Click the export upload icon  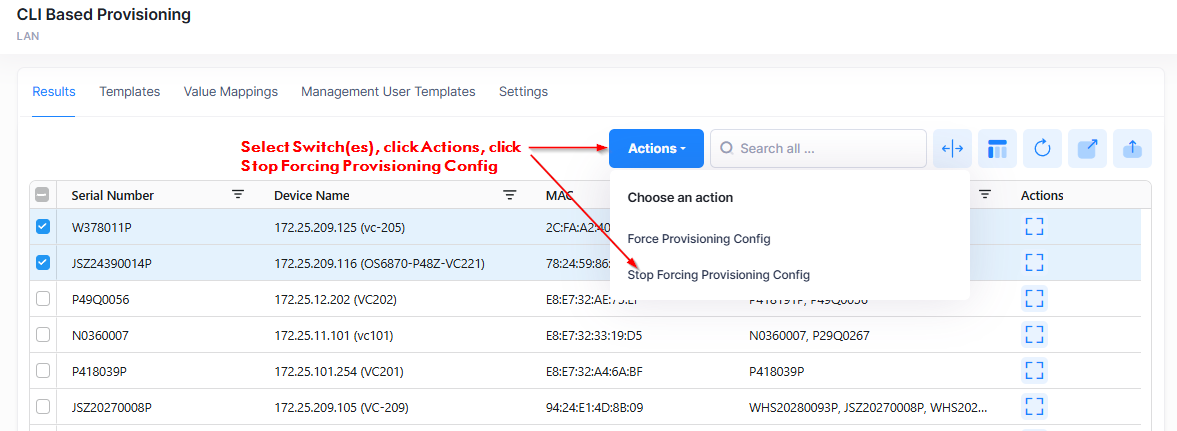tap(1132, 149)
